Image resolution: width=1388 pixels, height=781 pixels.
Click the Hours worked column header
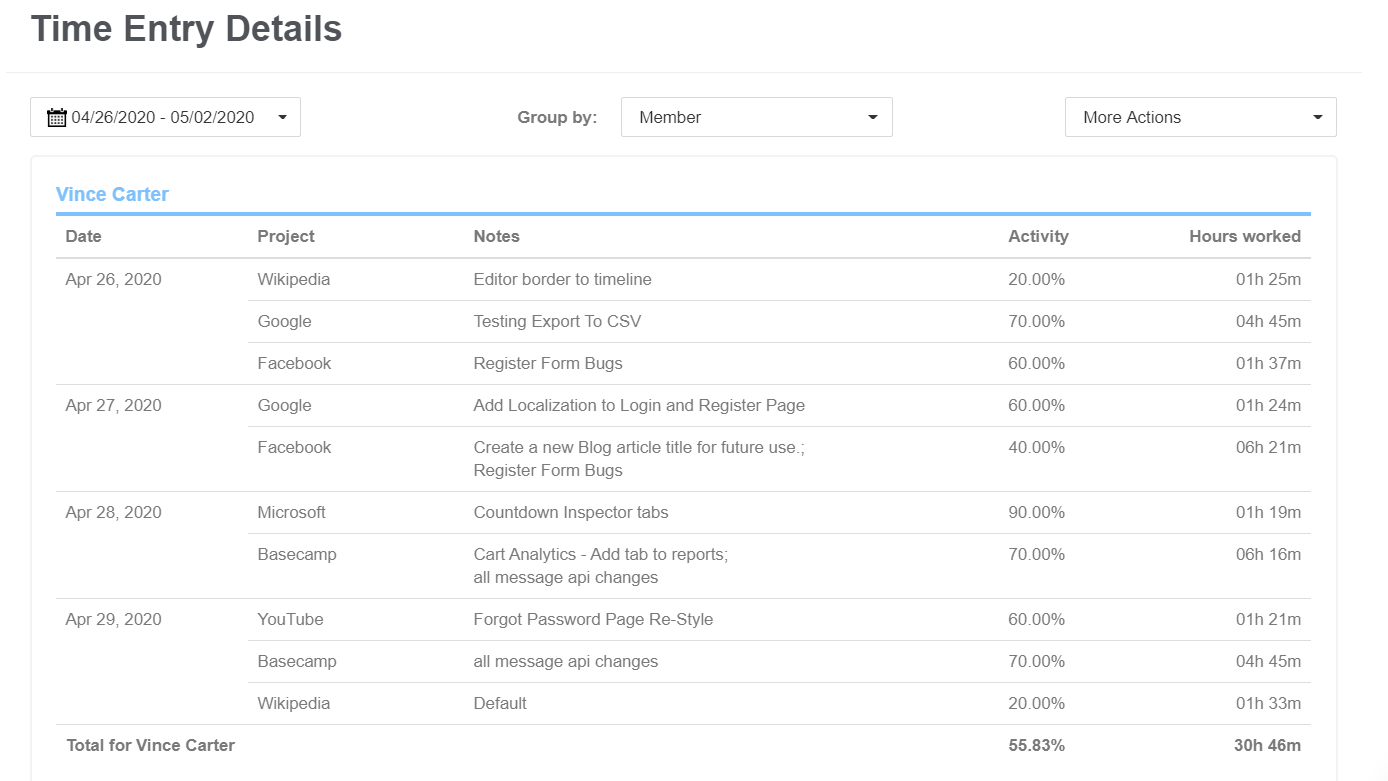1244,237
